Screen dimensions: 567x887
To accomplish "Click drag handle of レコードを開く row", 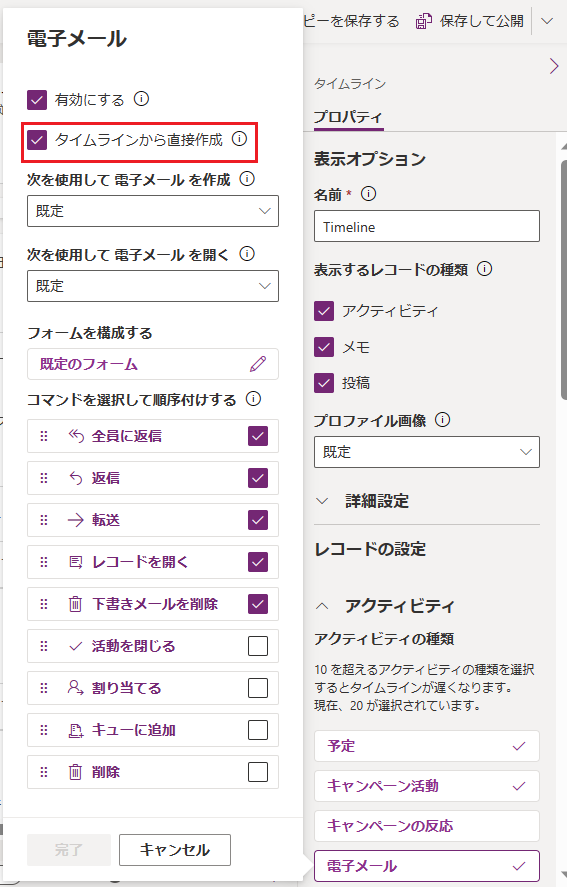I will point(44,562).
